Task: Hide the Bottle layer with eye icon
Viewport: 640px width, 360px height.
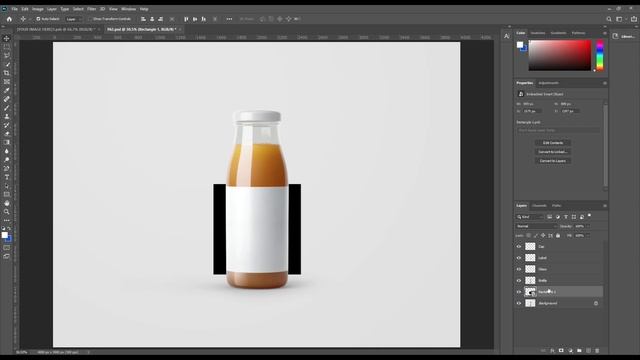Action: pyautogui.click(x=519, y=280)
